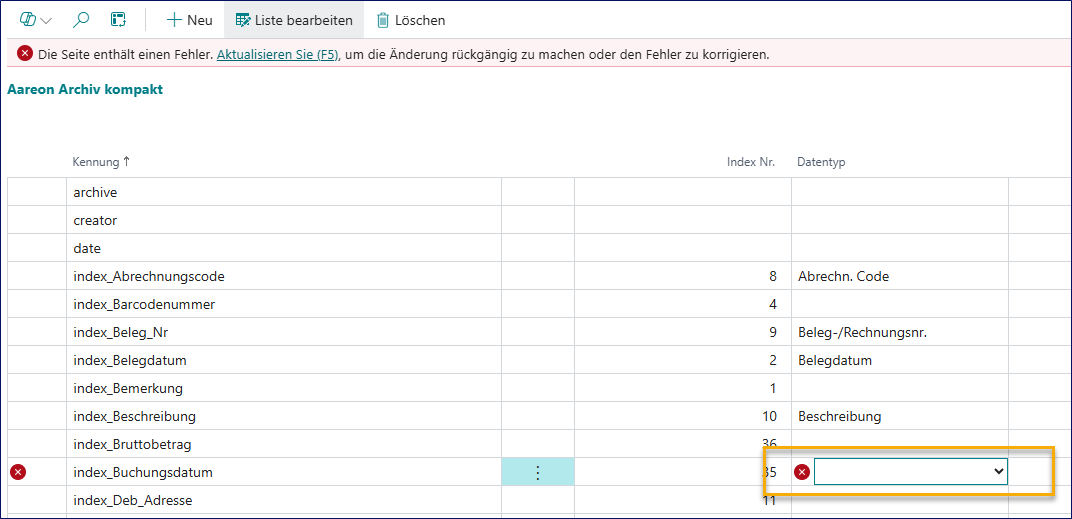Click the index_Deb_Adresse row

pos(133,500)
